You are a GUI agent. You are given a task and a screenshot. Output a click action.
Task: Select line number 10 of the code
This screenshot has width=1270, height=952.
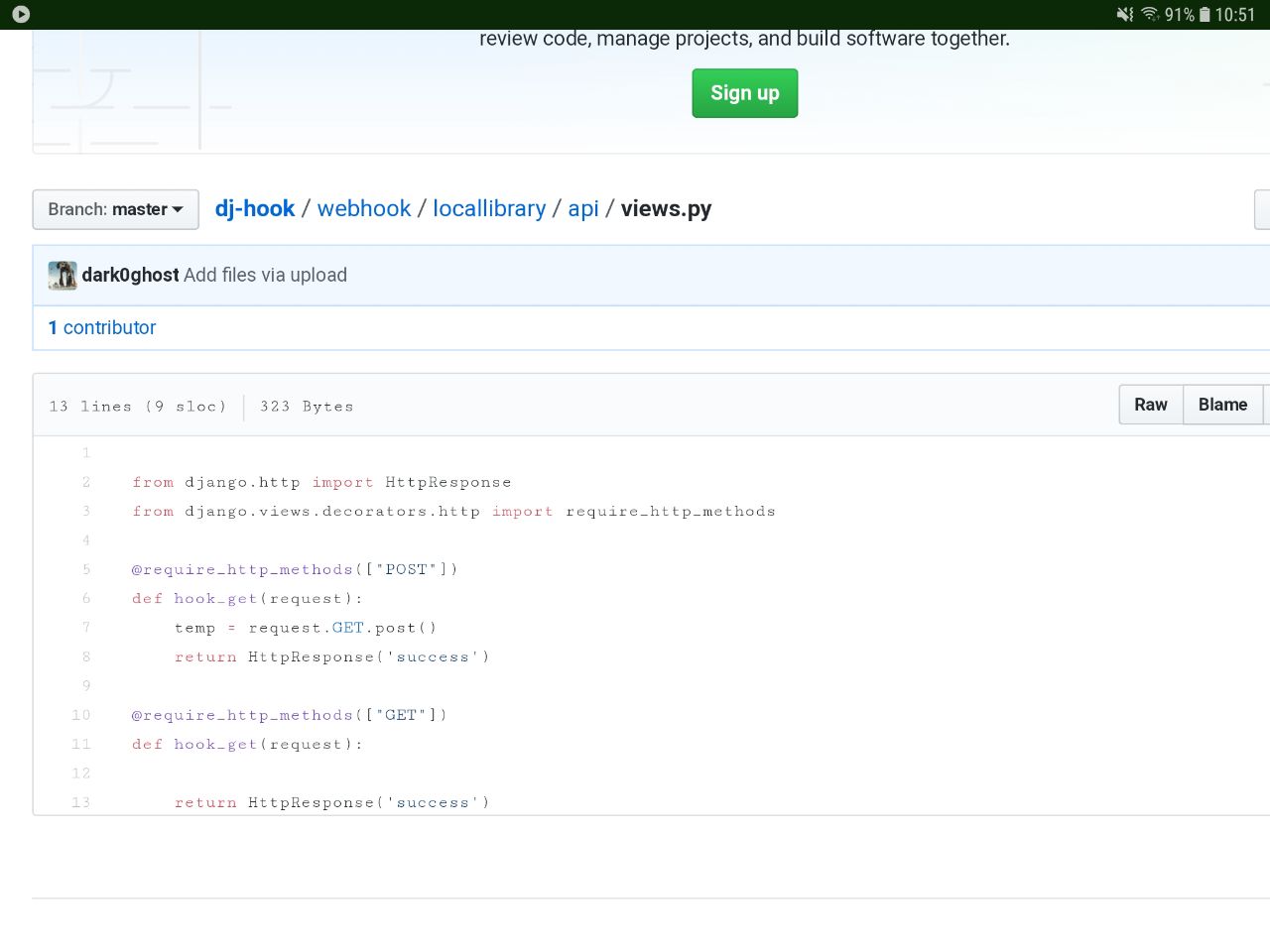point(81,715)
